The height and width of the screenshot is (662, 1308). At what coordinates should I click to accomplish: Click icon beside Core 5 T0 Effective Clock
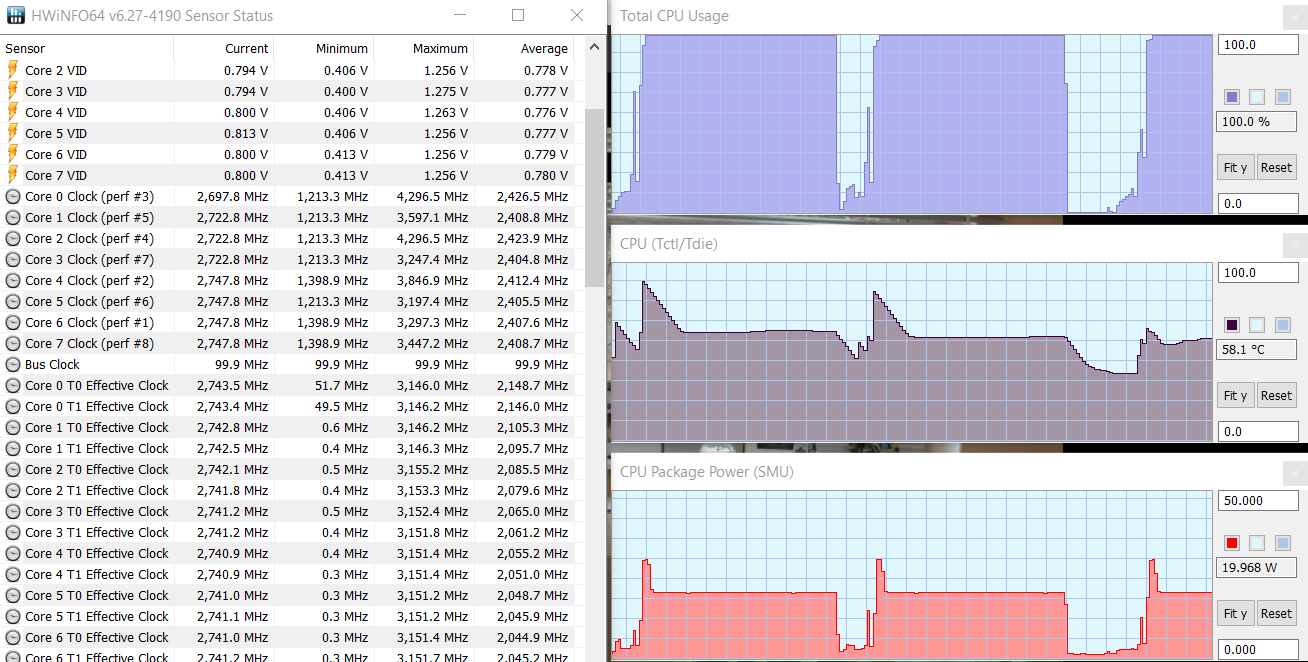click(x=13, y=595)
